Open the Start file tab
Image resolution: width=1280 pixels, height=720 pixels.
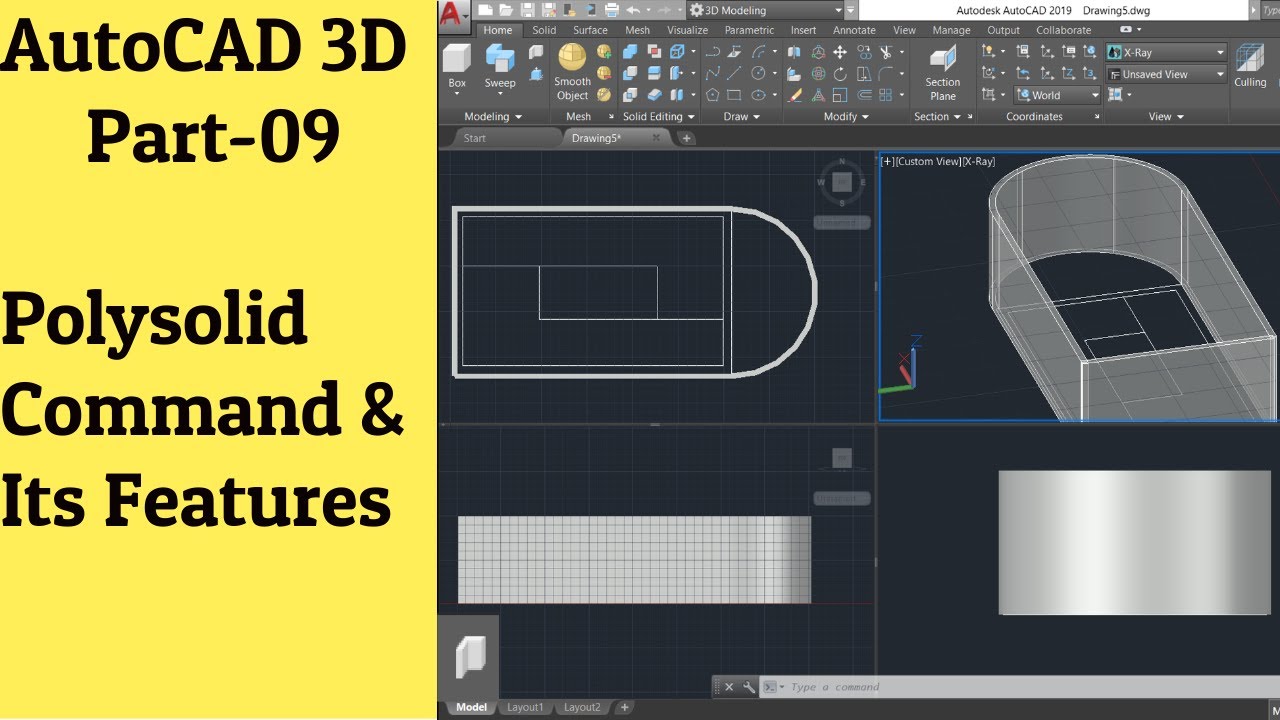tap(475, 138)
